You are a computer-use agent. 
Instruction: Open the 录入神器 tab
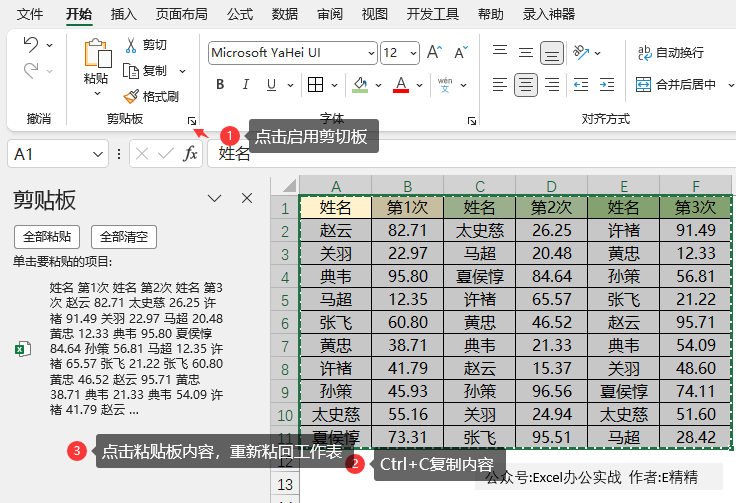(x=549, y=14)
